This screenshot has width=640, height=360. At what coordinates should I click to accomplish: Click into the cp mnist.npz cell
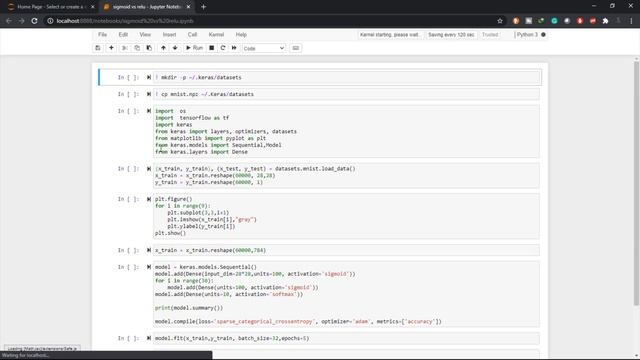click(346, 94)
